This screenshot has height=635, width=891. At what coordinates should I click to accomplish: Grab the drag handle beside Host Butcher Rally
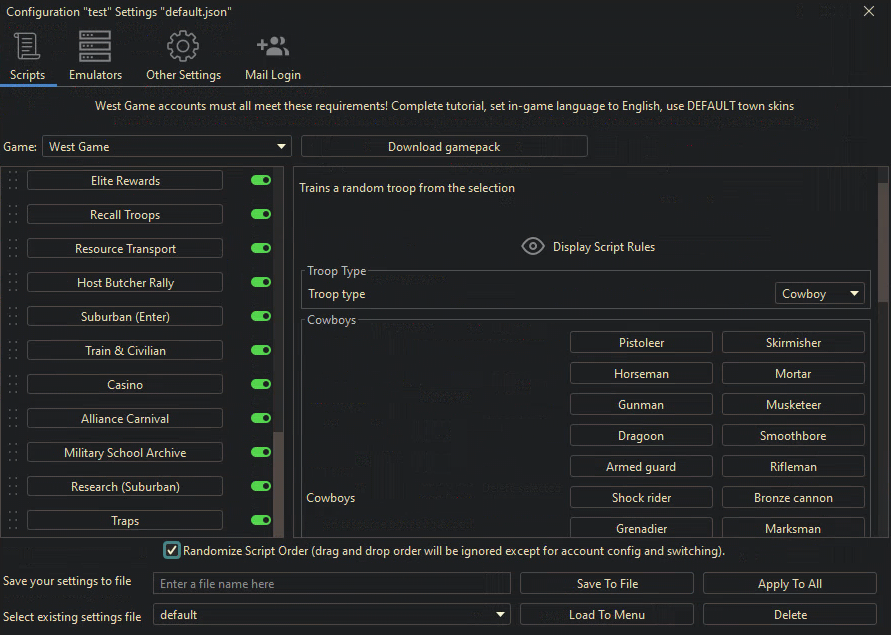point(13,283)
